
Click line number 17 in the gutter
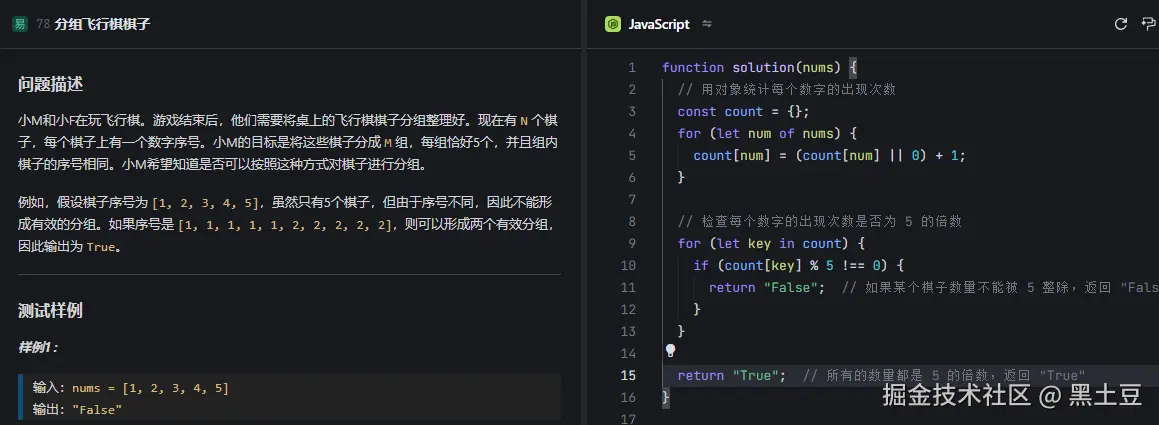tap(628, 419)
